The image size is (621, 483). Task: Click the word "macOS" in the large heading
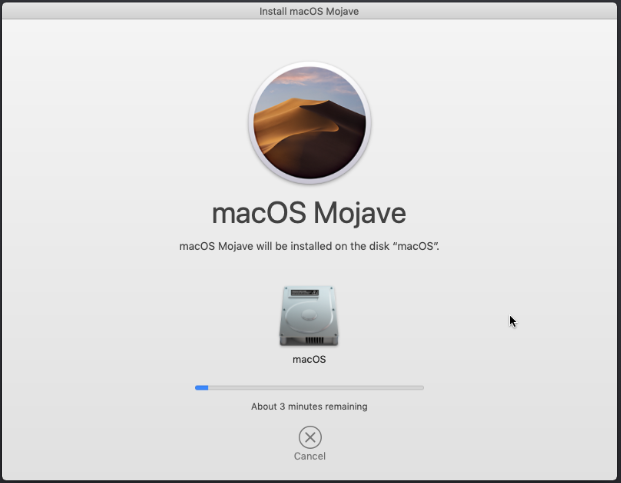pos(260,214)
